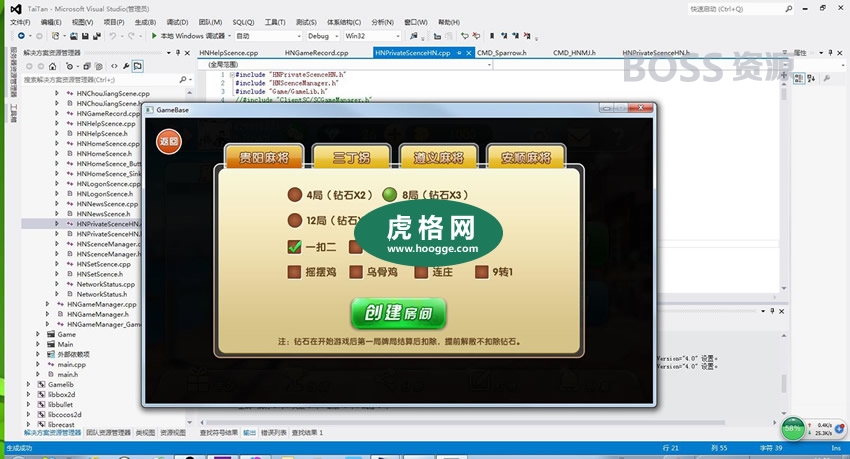Check the 连庄 checkbox
Image resolution: width=850 pixels, height=459 pixels.
pyautogui.click(x=421, y=271)
